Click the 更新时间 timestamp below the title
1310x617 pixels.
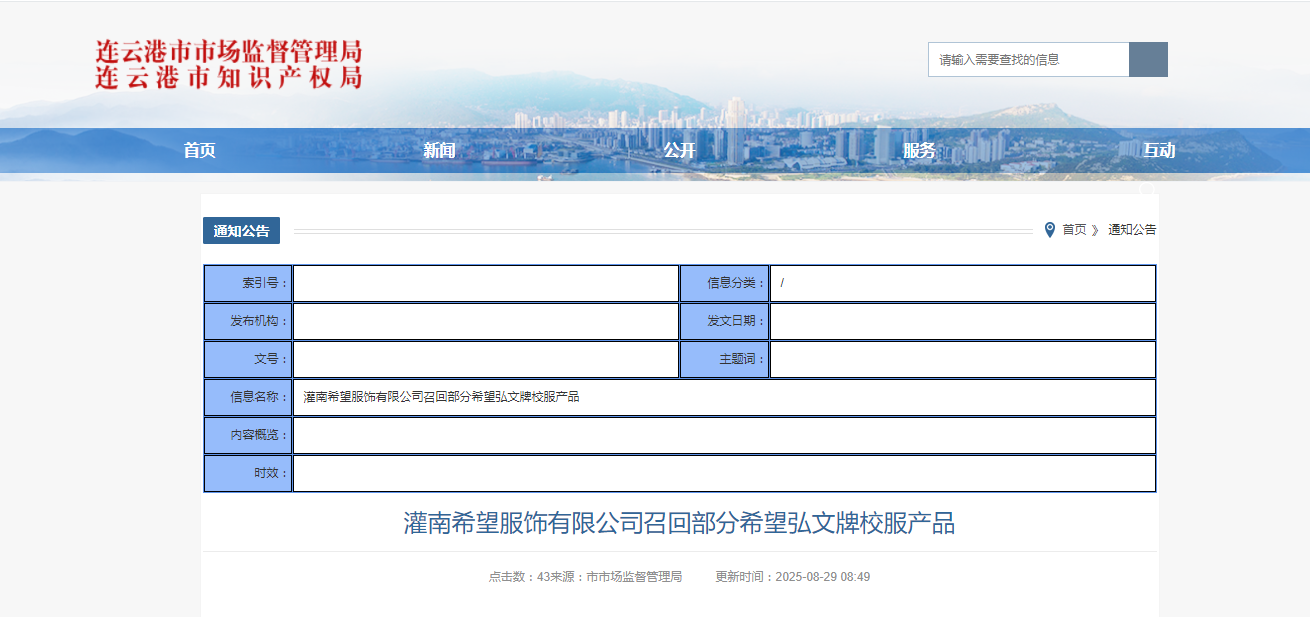pyautogui.click(x=792, y=577)
